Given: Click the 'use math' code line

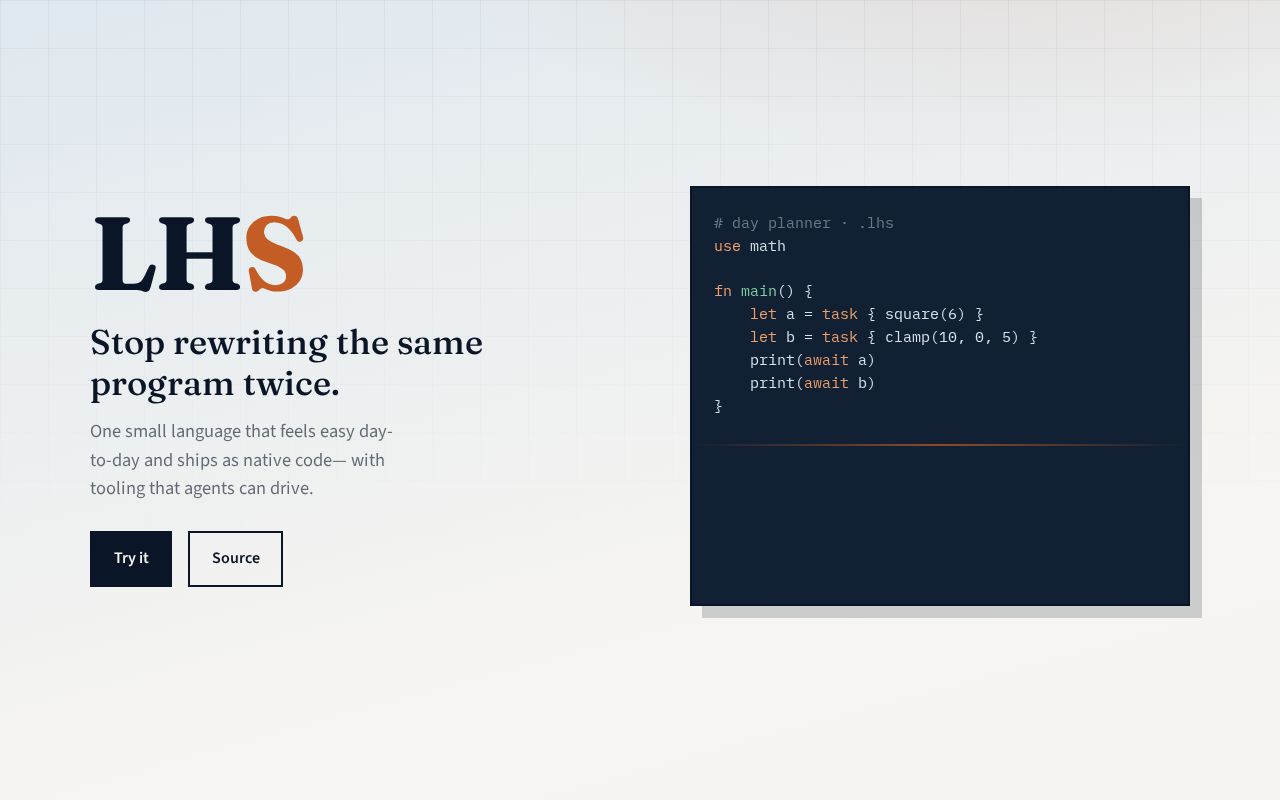Looking at the screenshot, I should (x=750, y=247).
